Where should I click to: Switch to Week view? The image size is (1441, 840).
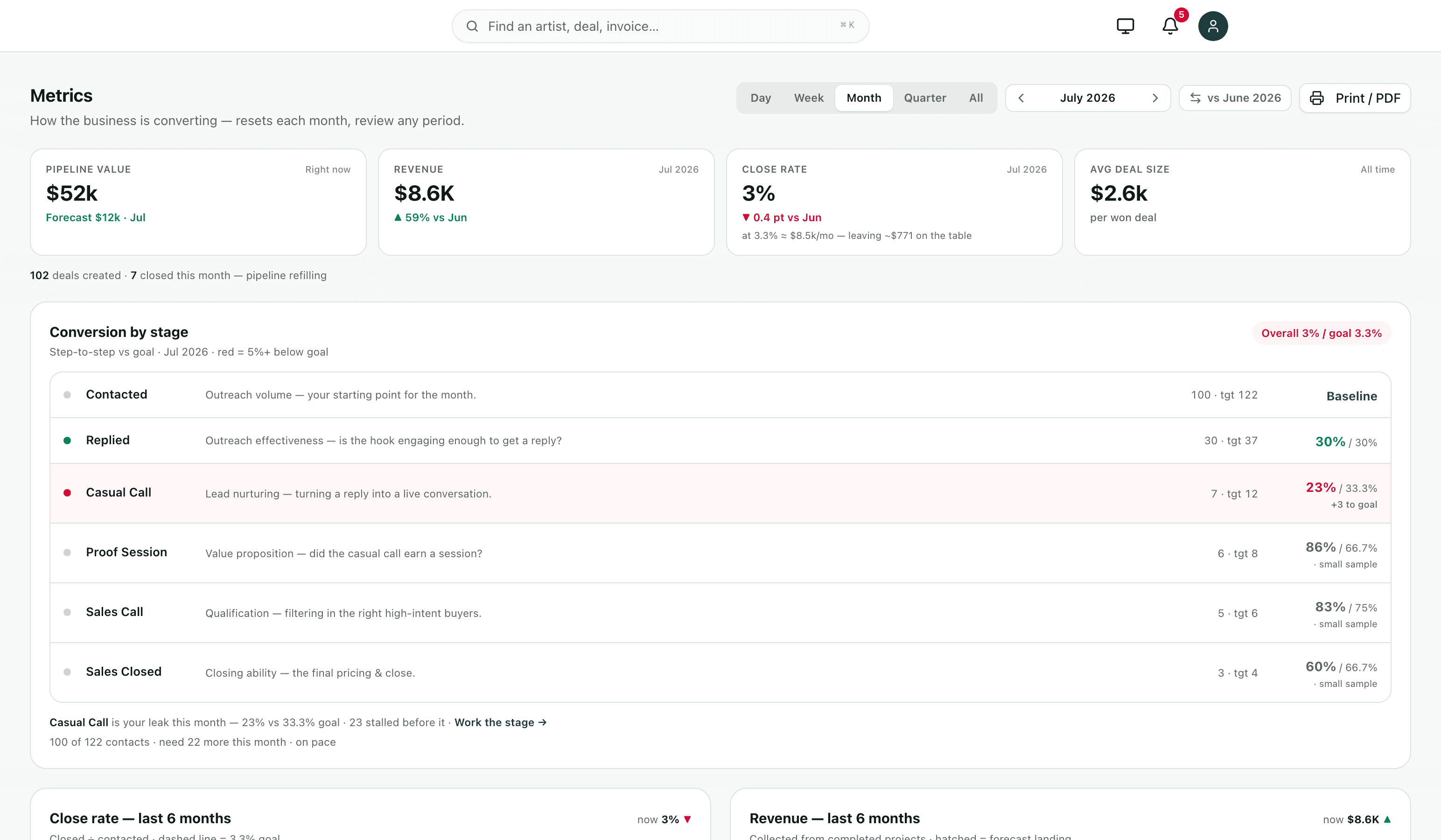click(x=809, y=98)
